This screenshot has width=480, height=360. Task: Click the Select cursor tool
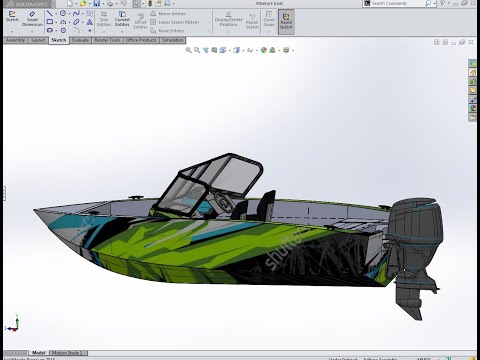click(x=137, y=3)
